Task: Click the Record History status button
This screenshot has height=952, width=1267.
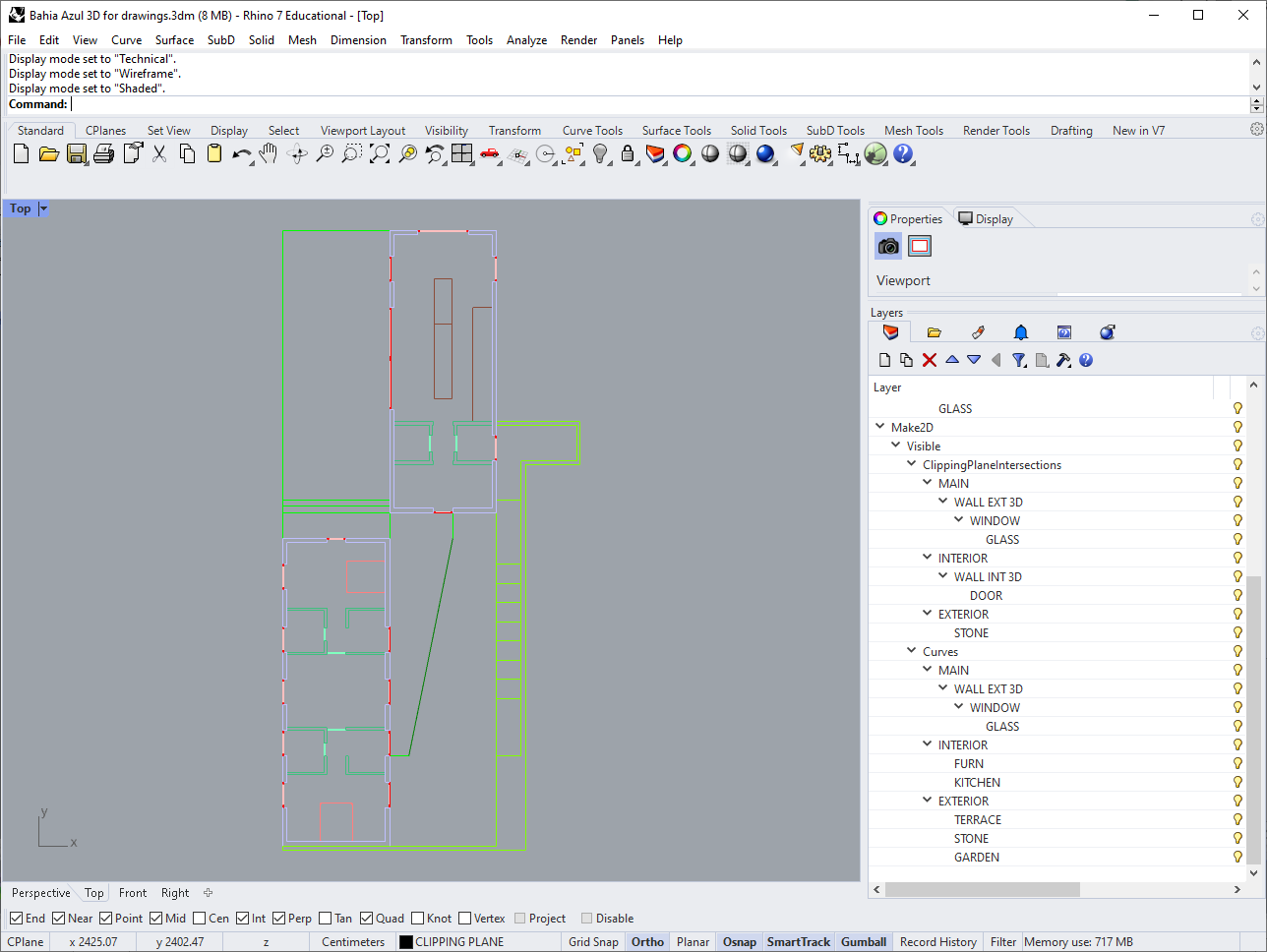Action: point(937,942)
